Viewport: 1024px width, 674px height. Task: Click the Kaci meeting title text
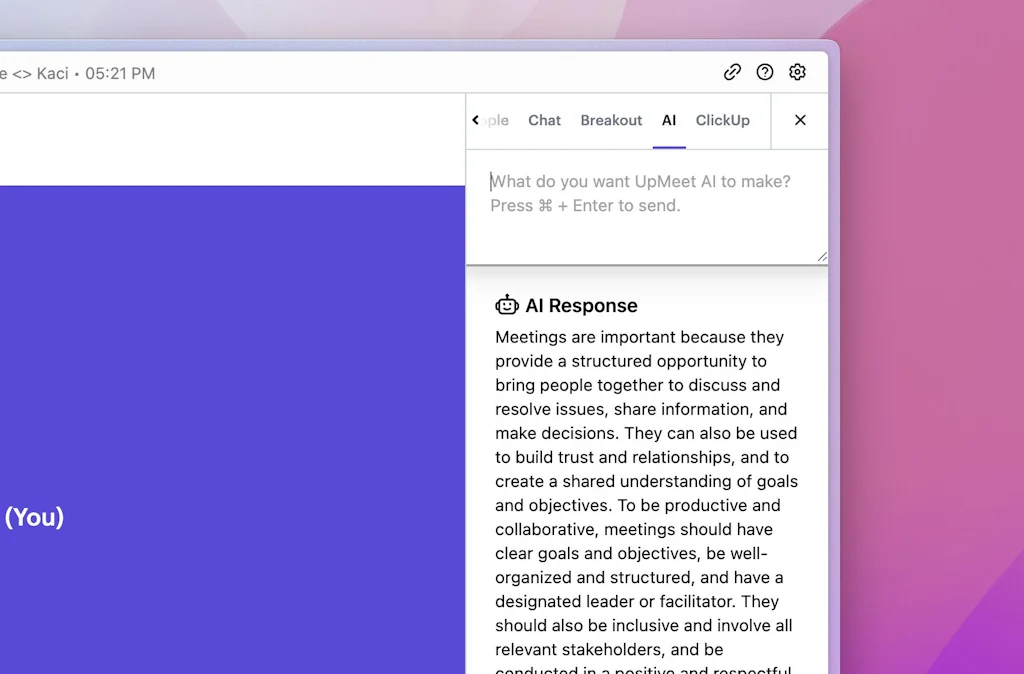coord(52,72)
